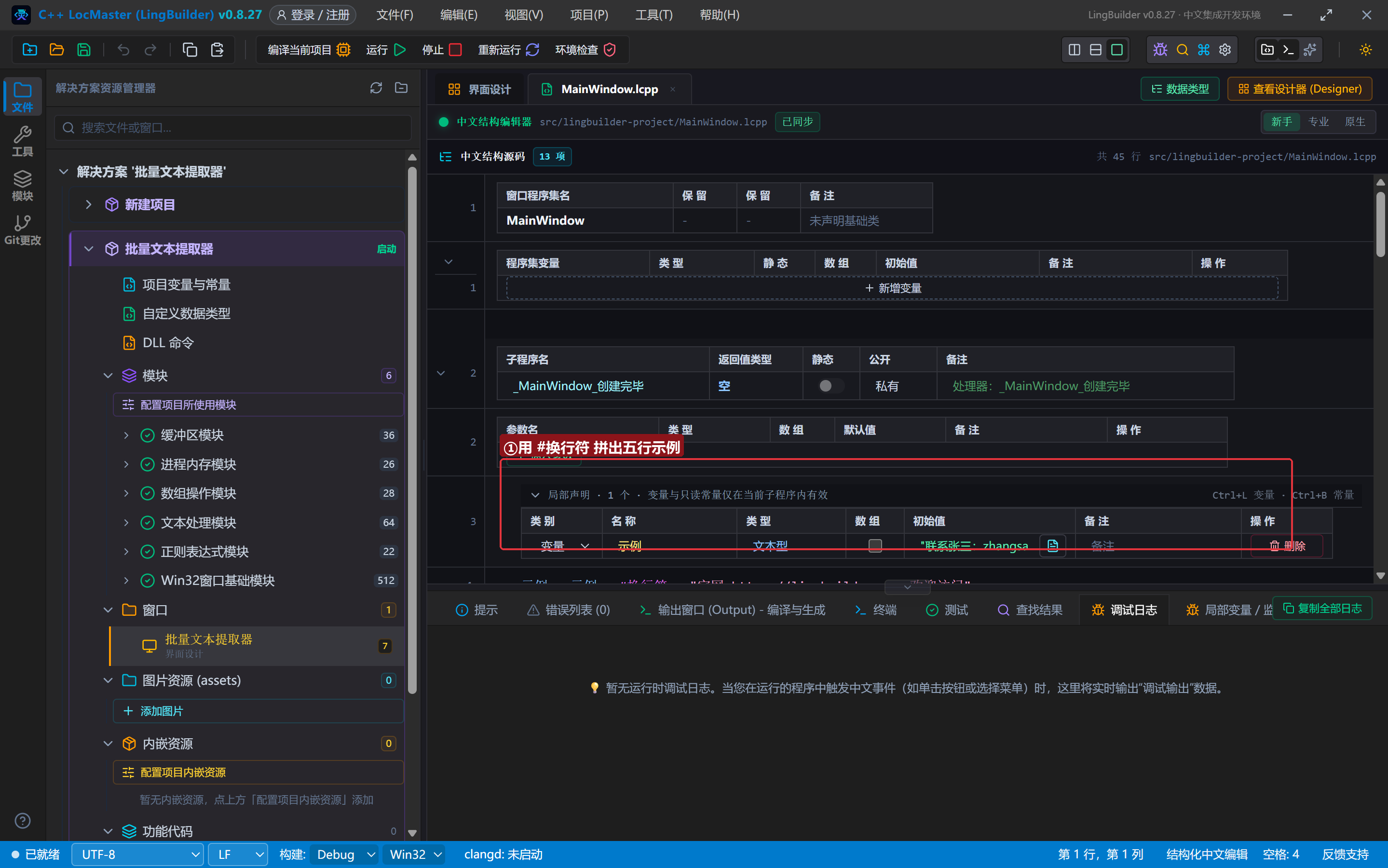1388x868 pixels.
Task: Open the 模块 sidebar panel
Action: click(x=22, y=186)
